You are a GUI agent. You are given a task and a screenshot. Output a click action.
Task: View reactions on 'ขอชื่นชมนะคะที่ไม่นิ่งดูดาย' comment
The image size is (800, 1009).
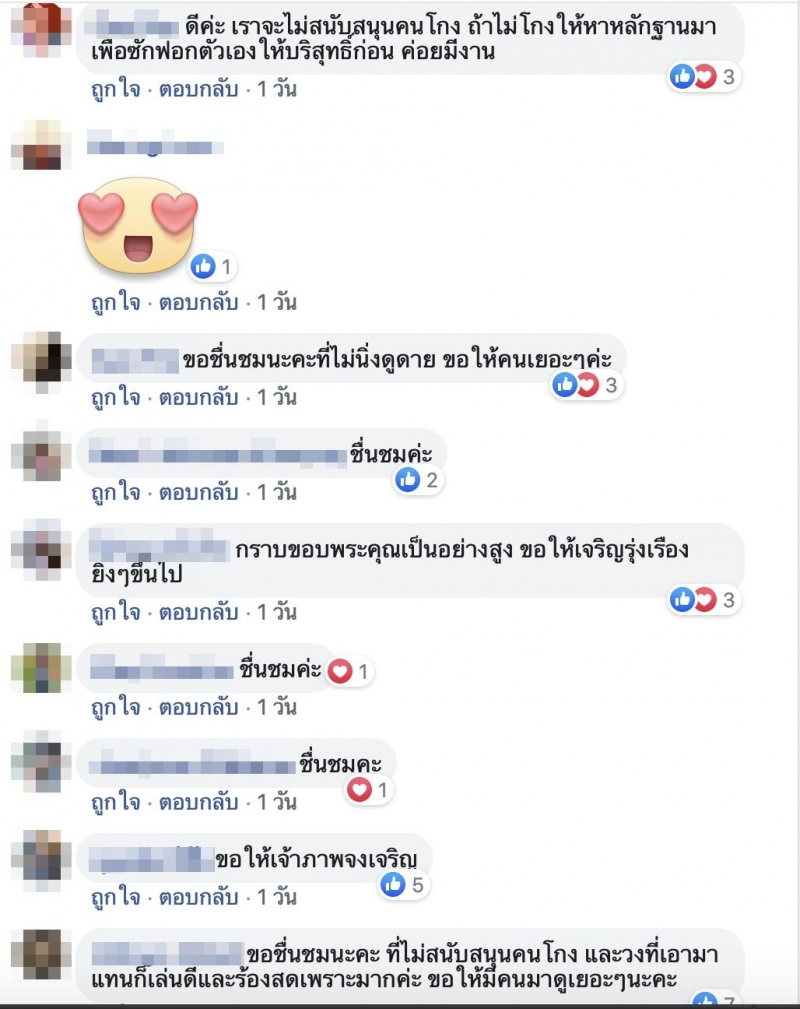pos(586,385)
